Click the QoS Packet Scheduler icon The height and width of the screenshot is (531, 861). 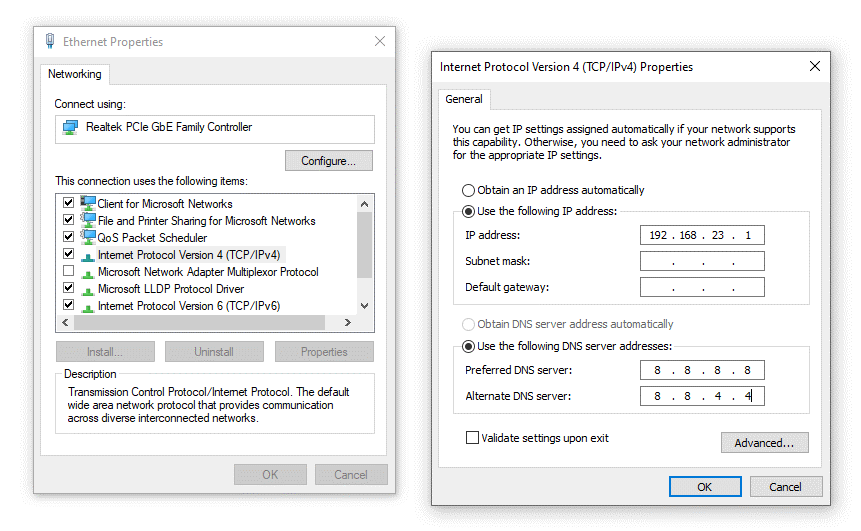pos(88,238)
